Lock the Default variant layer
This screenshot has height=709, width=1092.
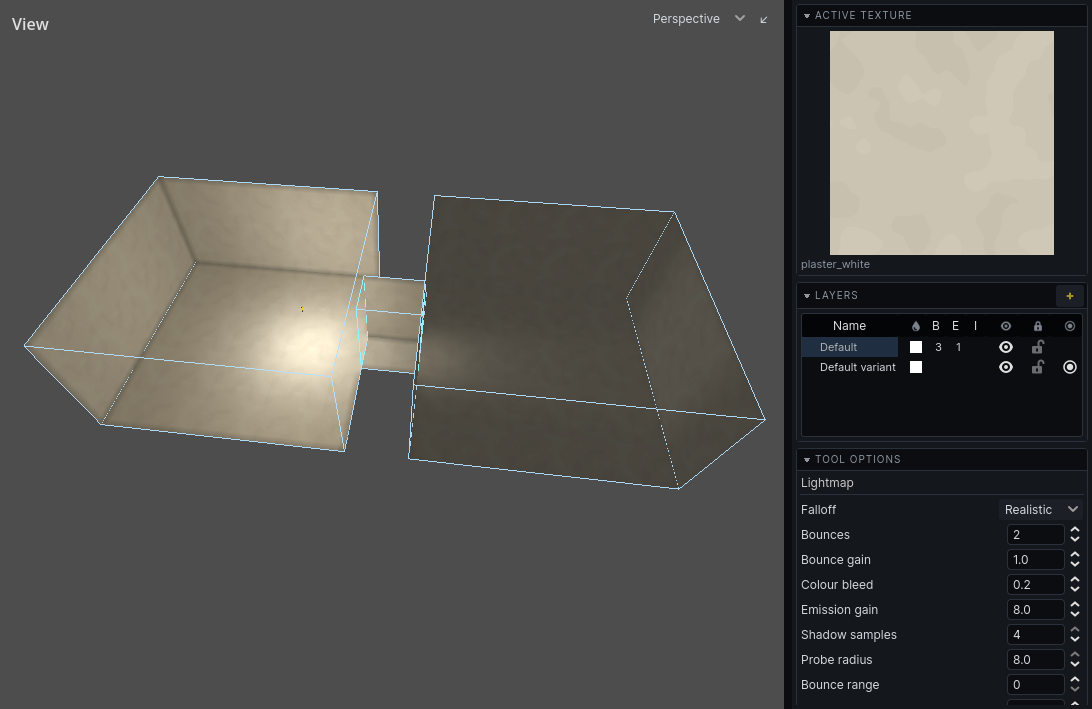pos(1038,367)
